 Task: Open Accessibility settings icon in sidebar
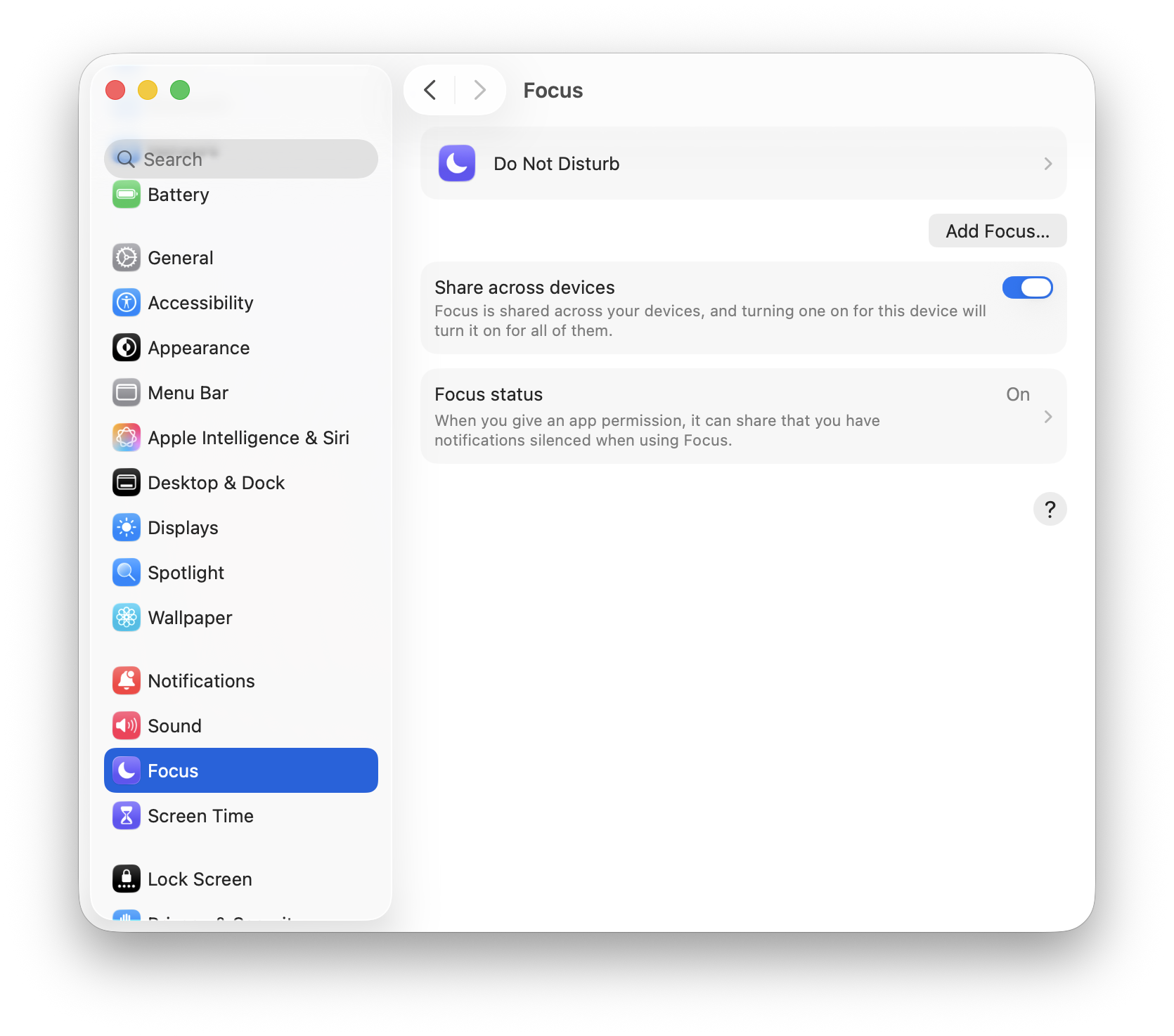(127, 303)
